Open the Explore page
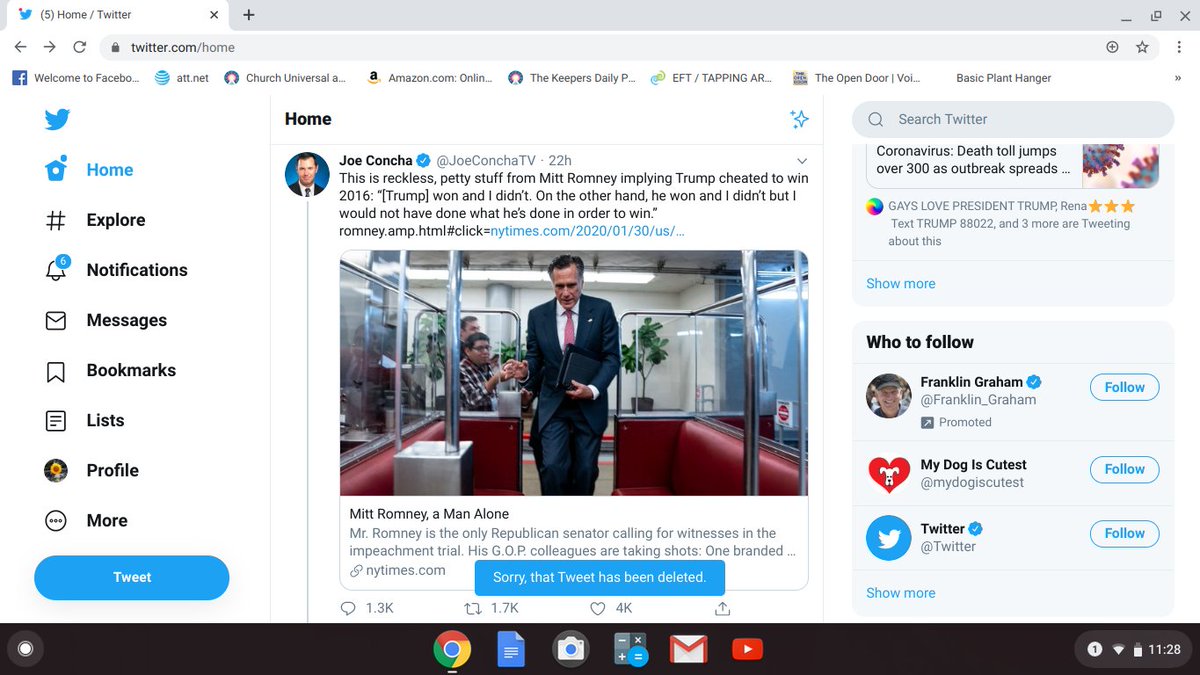 click(x=95, y=220)
